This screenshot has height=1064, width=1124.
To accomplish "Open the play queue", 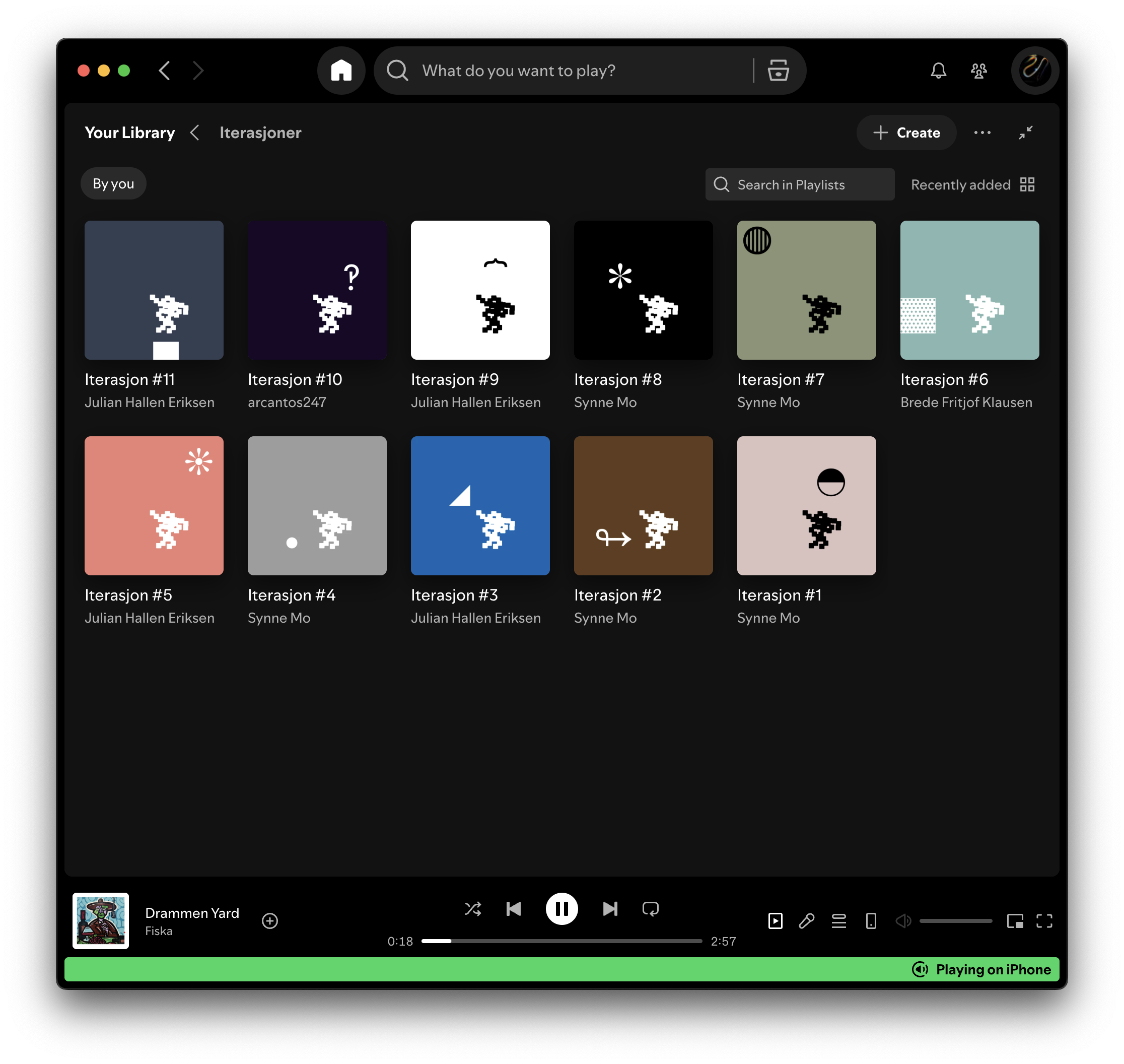I will coord(838,920).
